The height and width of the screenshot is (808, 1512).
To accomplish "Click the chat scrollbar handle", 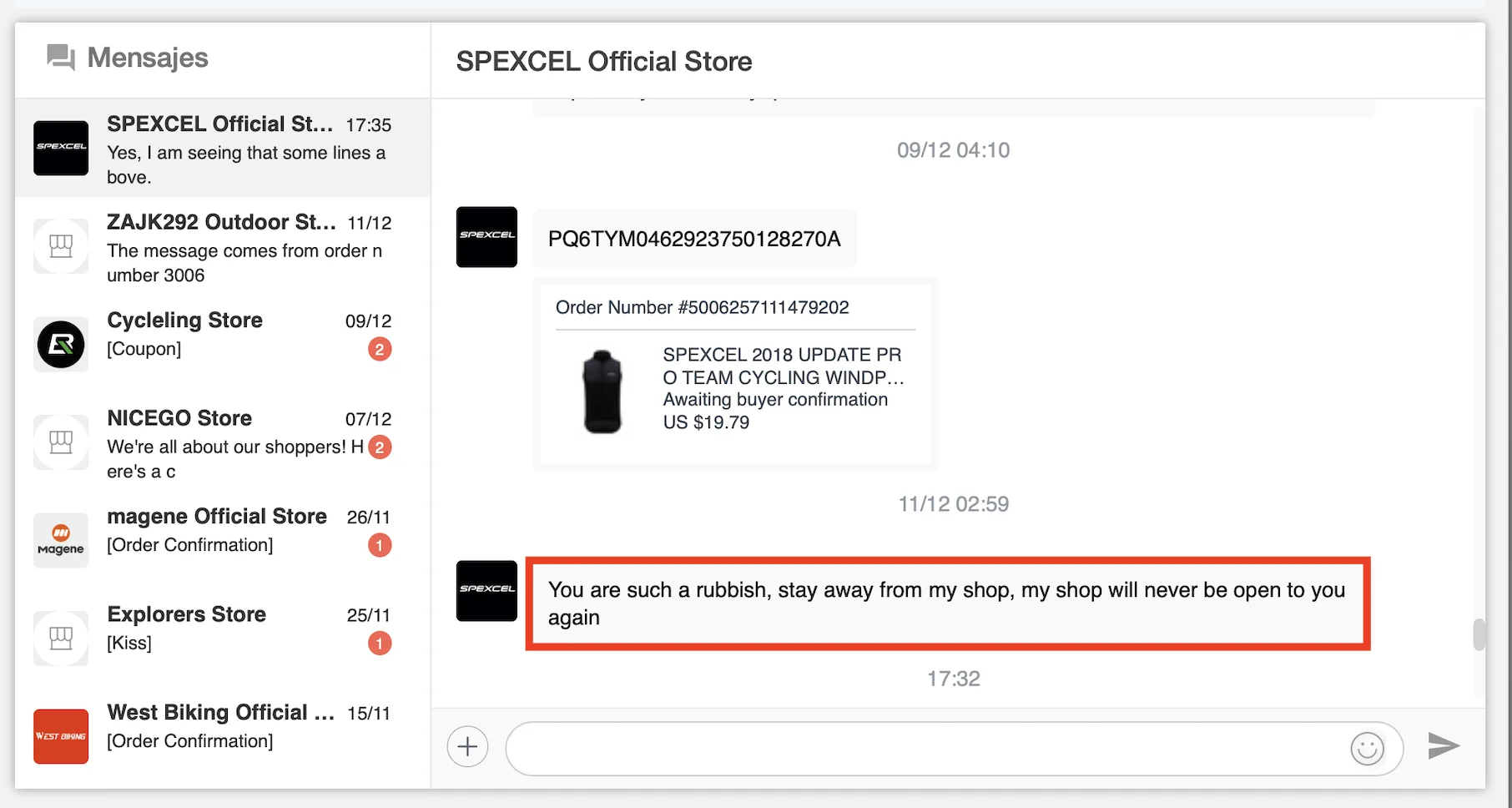I will coord(1479,634).
